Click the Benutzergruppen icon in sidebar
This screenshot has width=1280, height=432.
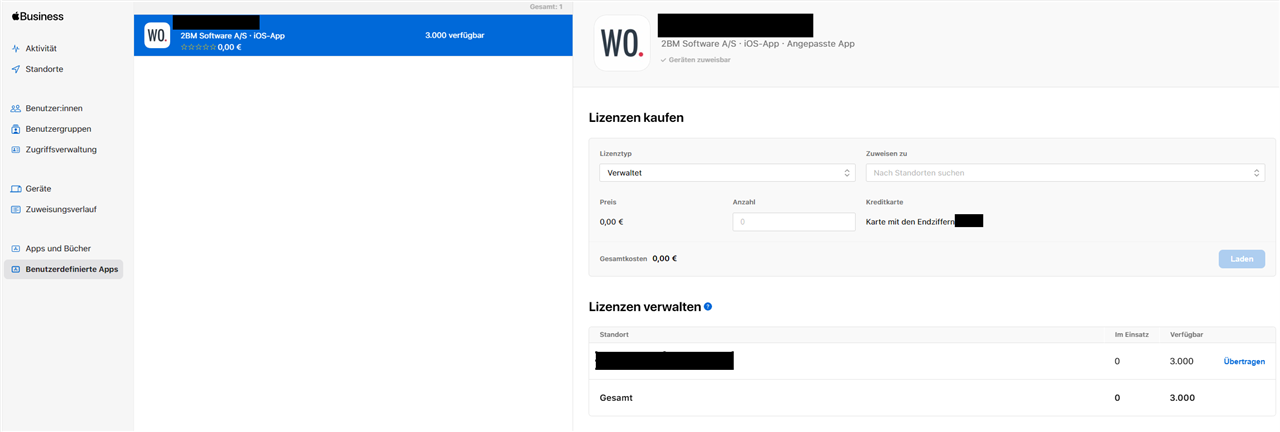pyautogui.click(x=16, y=129)
